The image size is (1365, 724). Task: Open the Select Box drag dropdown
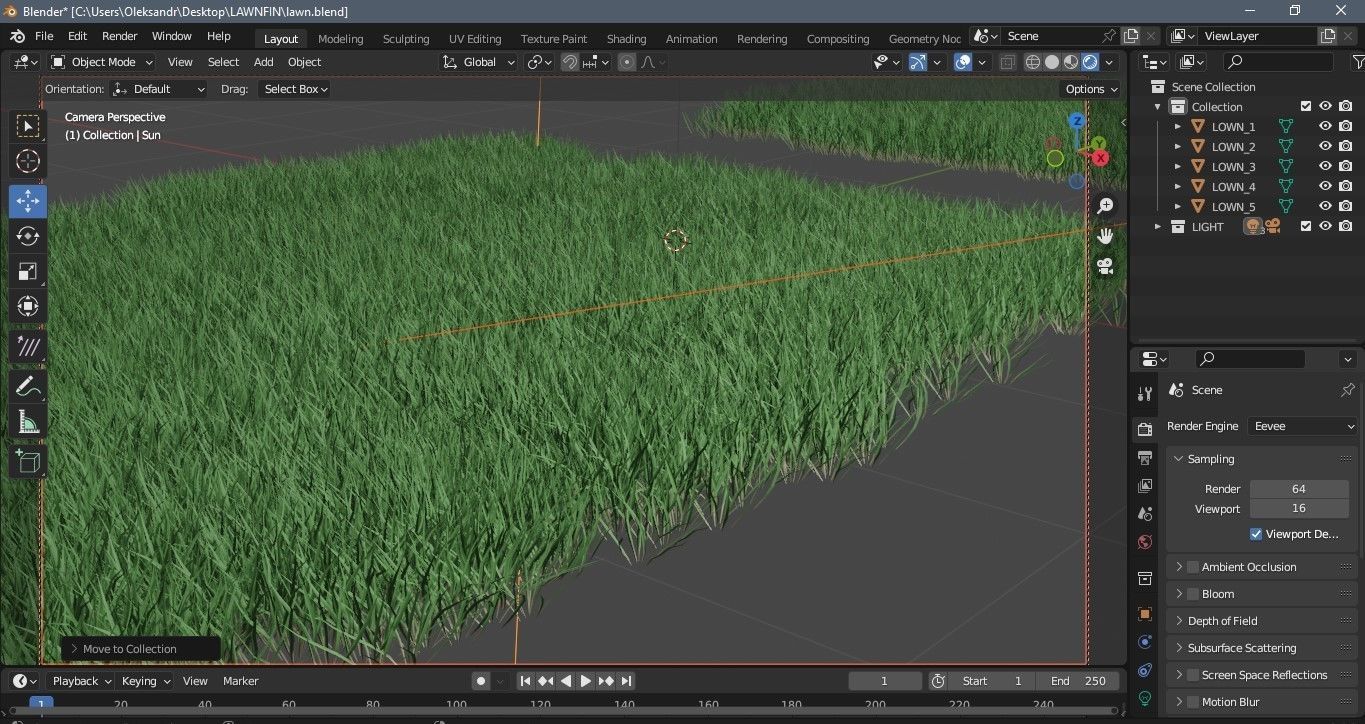point(295,89)
